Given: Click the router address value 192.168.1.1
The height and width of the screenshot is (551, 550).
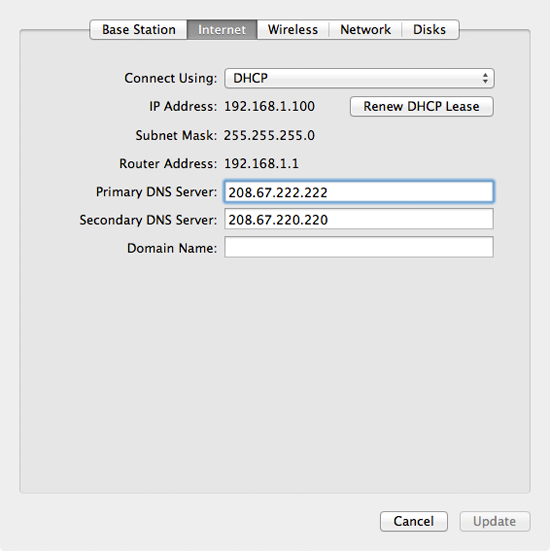Looking at the screenshot, I should (x=261, y=163).
